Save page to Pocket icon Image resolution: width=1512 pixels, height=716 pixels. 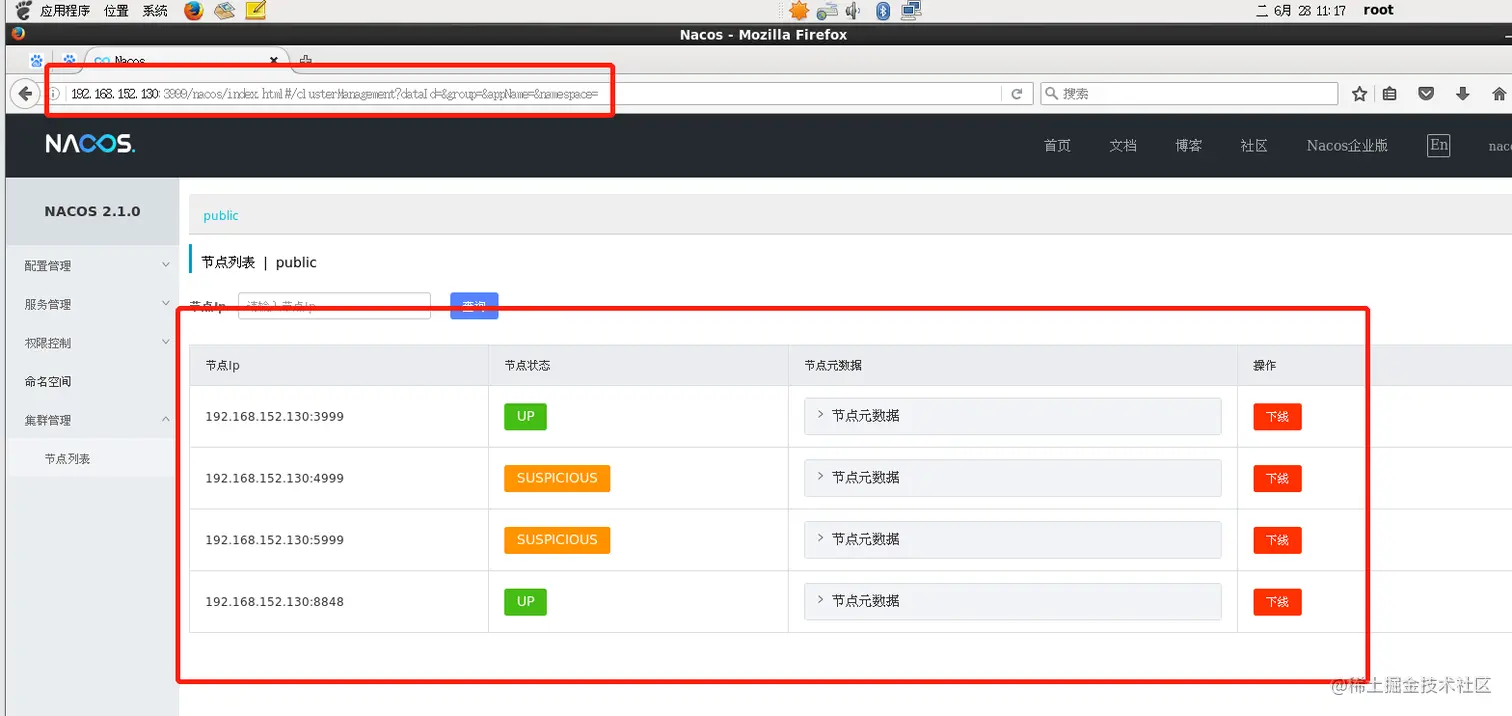pyautogui.click(x=1427, y=93)
